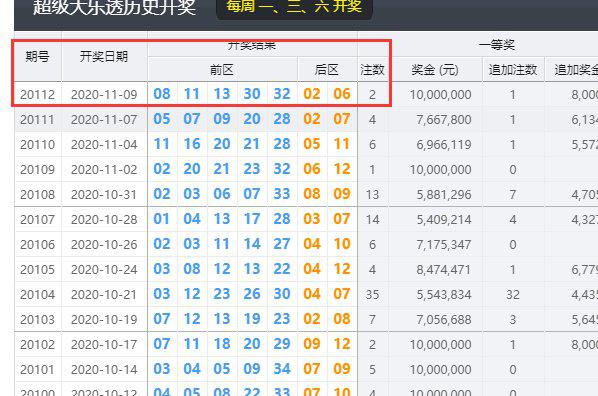Image resolution: width=598 pixels, height=396 pixels.
Task: Select issue number 20103
Action: 37,319
